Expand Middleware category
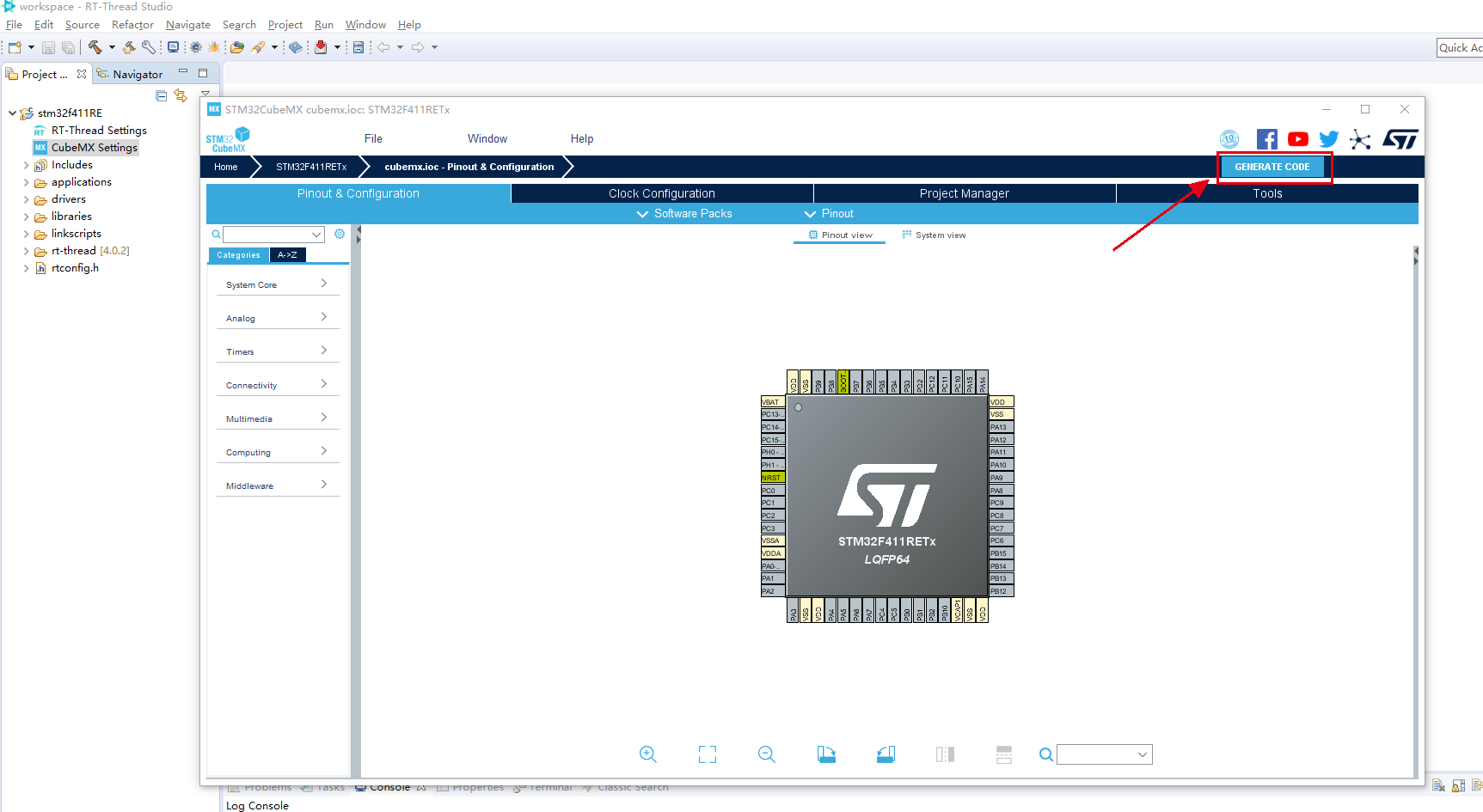 pyautogui.click(x=277, y=485)
